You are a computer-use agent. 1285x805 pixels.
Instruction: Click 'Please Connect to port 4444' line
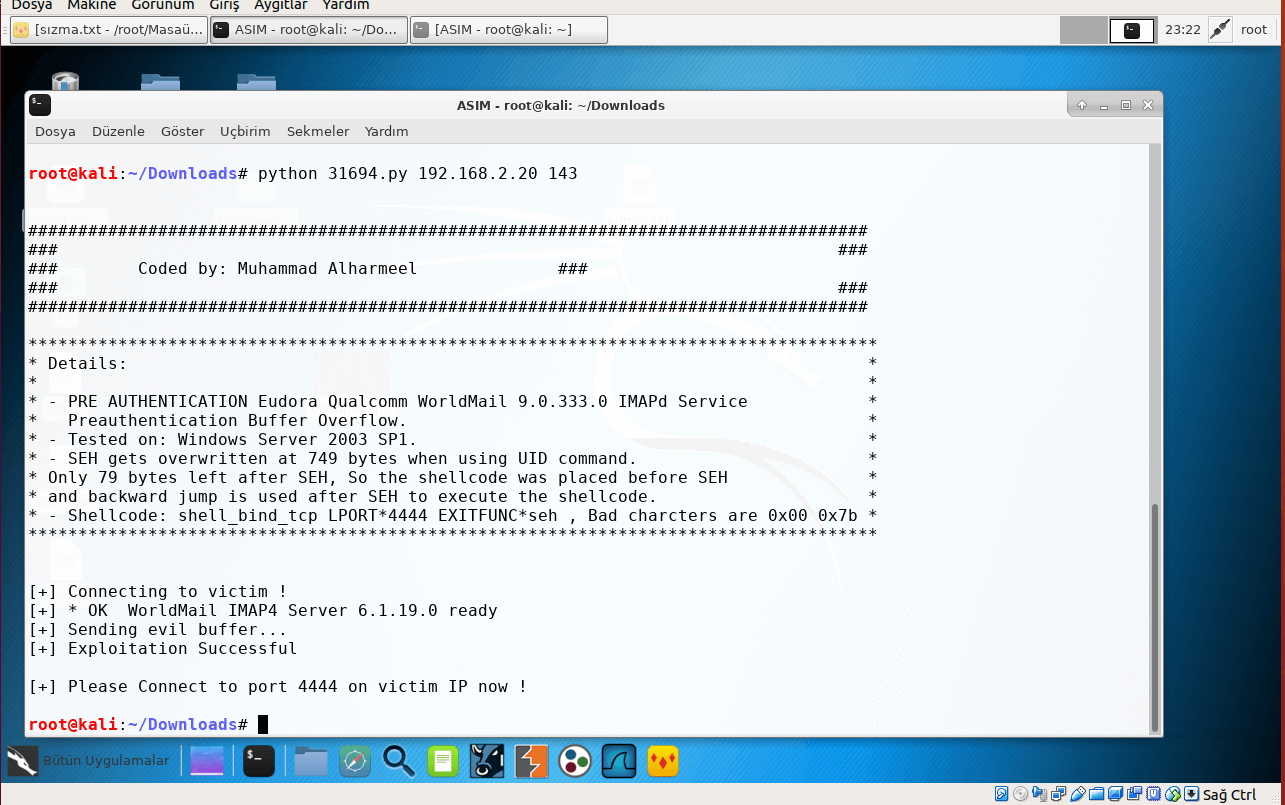pyautogui.click(x=278, y=687)
